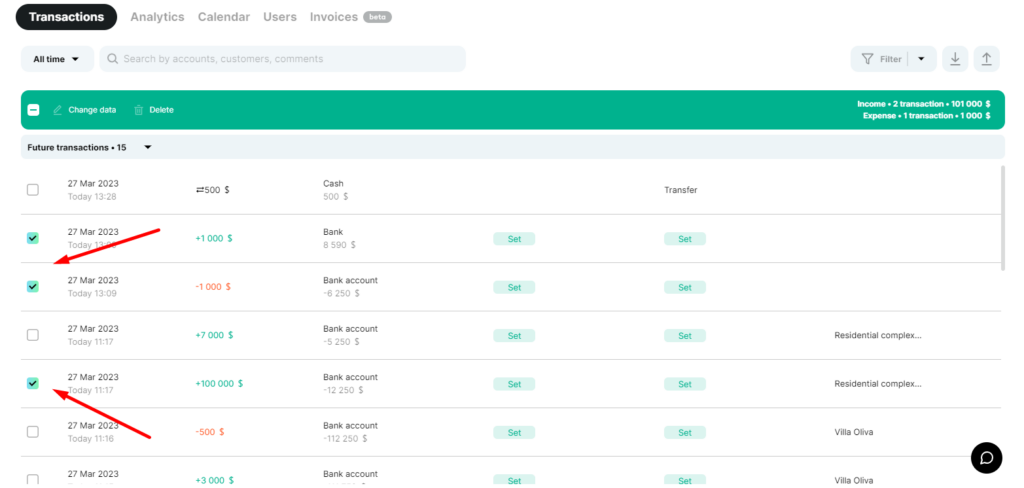Click first Set tag in +1 000 $ row
The image size is (1024, 488).
pyautogui.click(x=514, y=239)
